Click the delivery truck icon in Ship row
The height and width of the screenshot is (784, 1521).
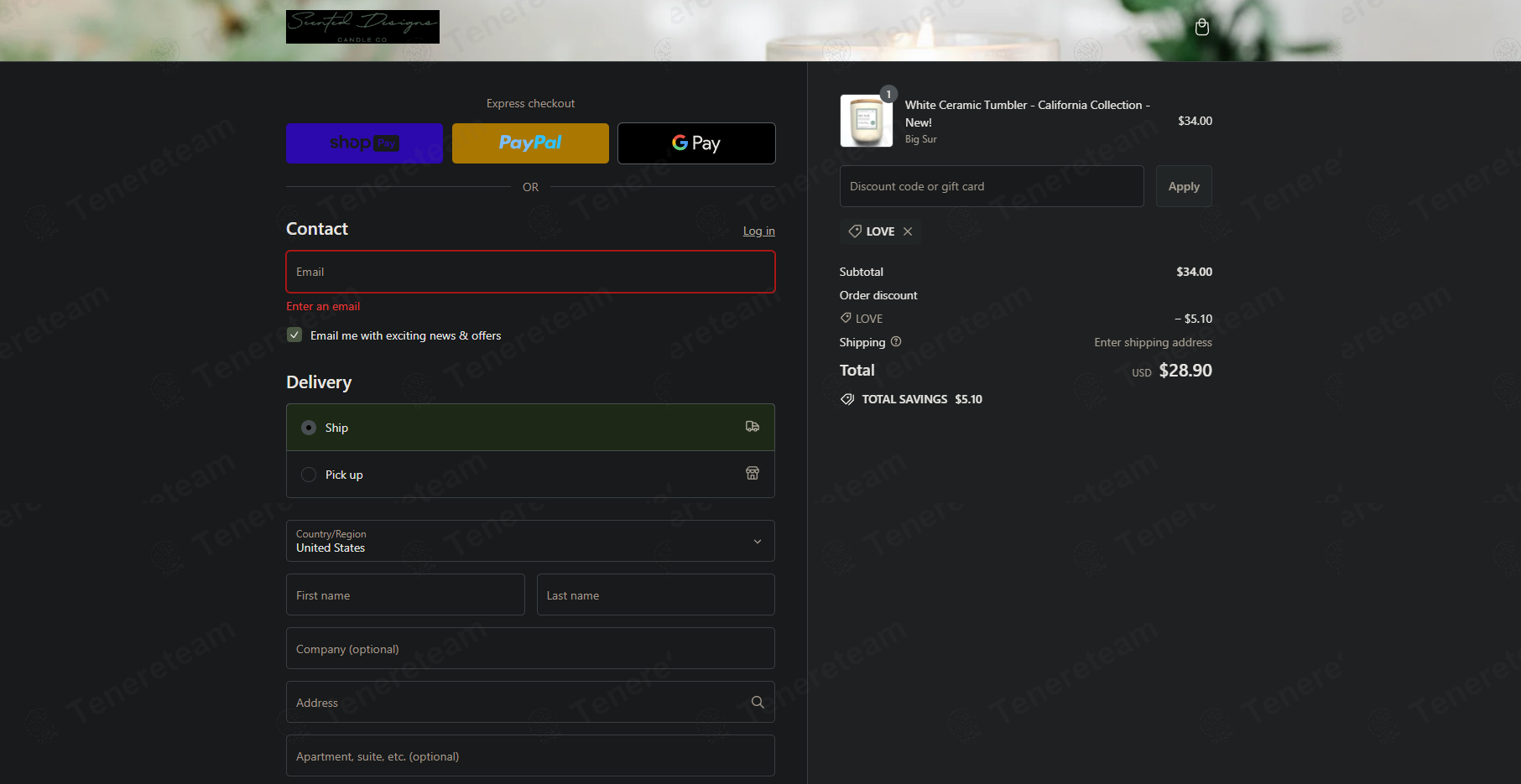(x=753, y=427)
